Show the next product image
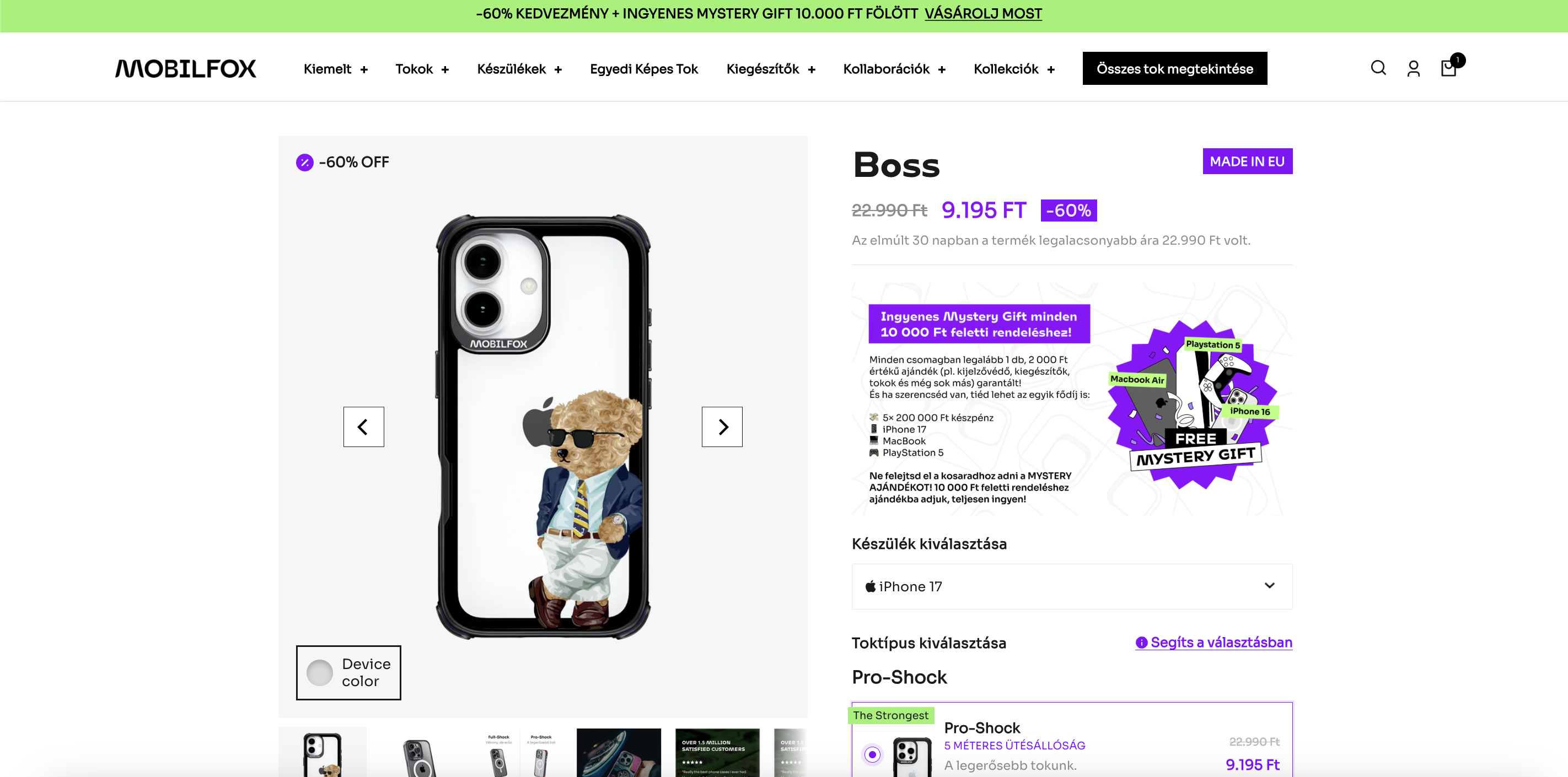The height and width of the screenshot is (777, 1568). click(x=722, y=427)
